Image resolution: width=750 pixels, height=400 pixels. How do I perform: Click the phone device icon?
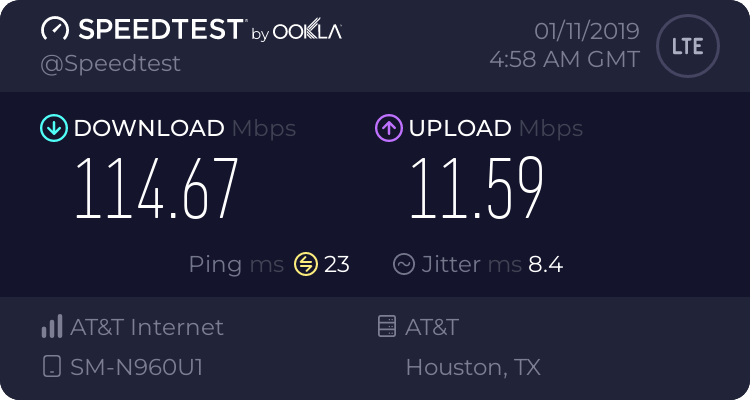pos(51,367)
